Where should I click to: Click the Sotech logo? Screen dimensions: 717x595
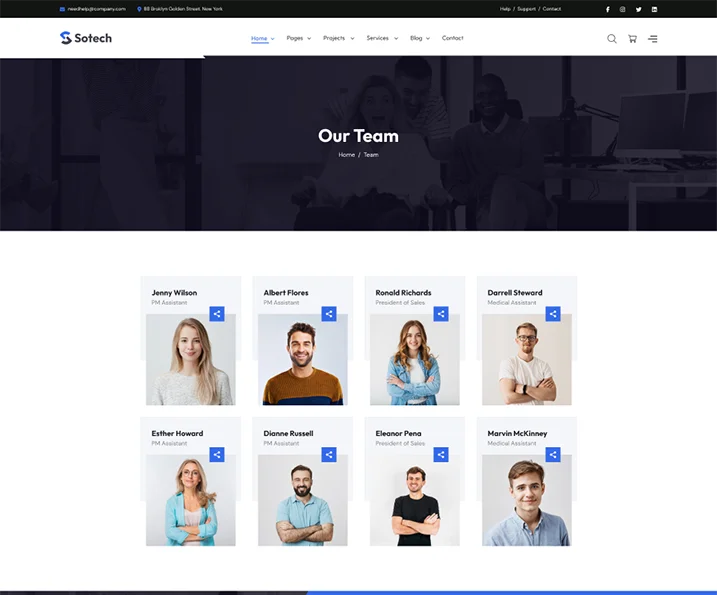point(86,38)
